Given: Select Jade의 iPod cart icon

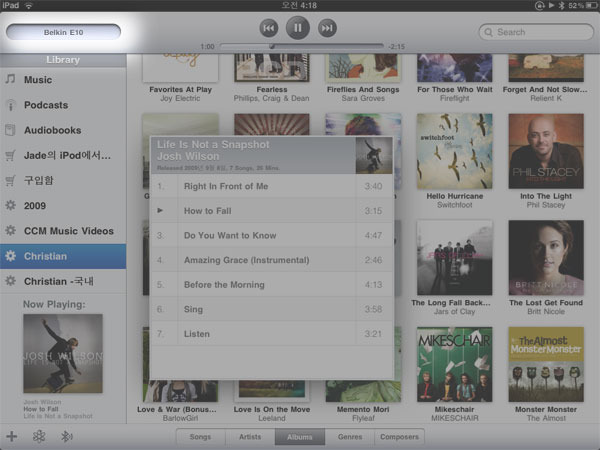Looking at the screenshot, I should point(10,155).
